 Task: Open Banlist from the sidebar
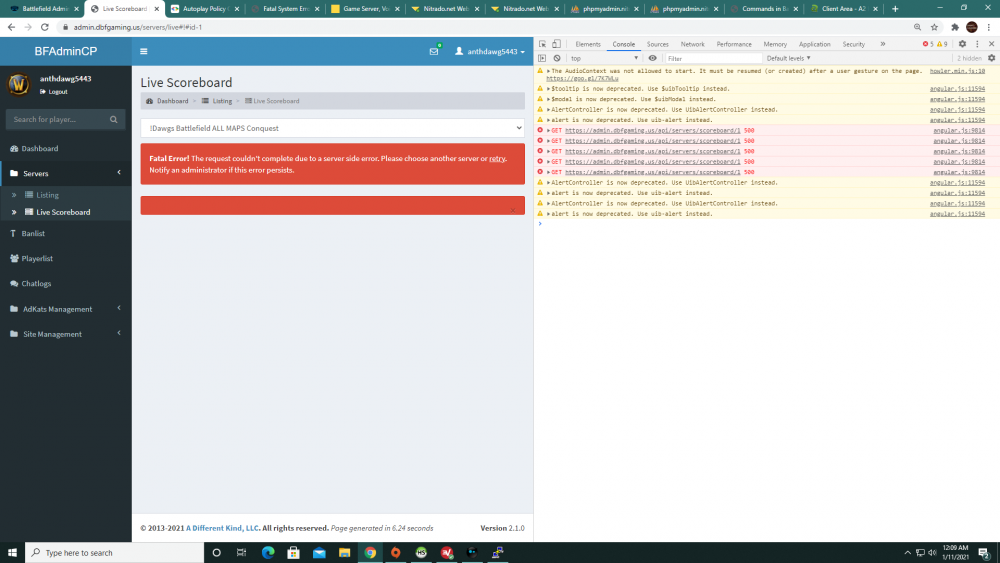click(33, 233)
